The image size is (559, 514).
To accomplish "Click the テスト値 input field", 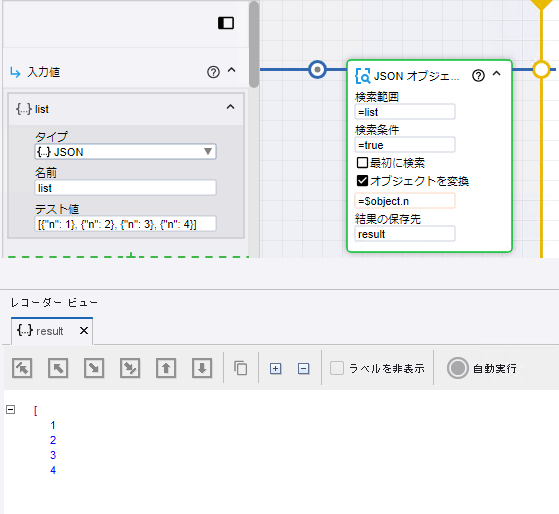I will click(x=125, y=224).
